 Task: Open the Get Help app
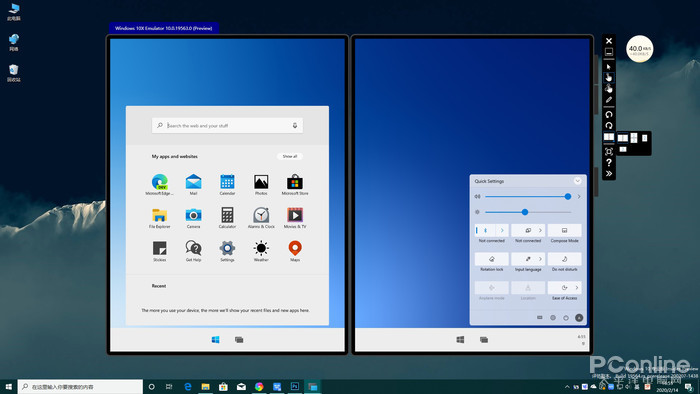coord(193,251)
